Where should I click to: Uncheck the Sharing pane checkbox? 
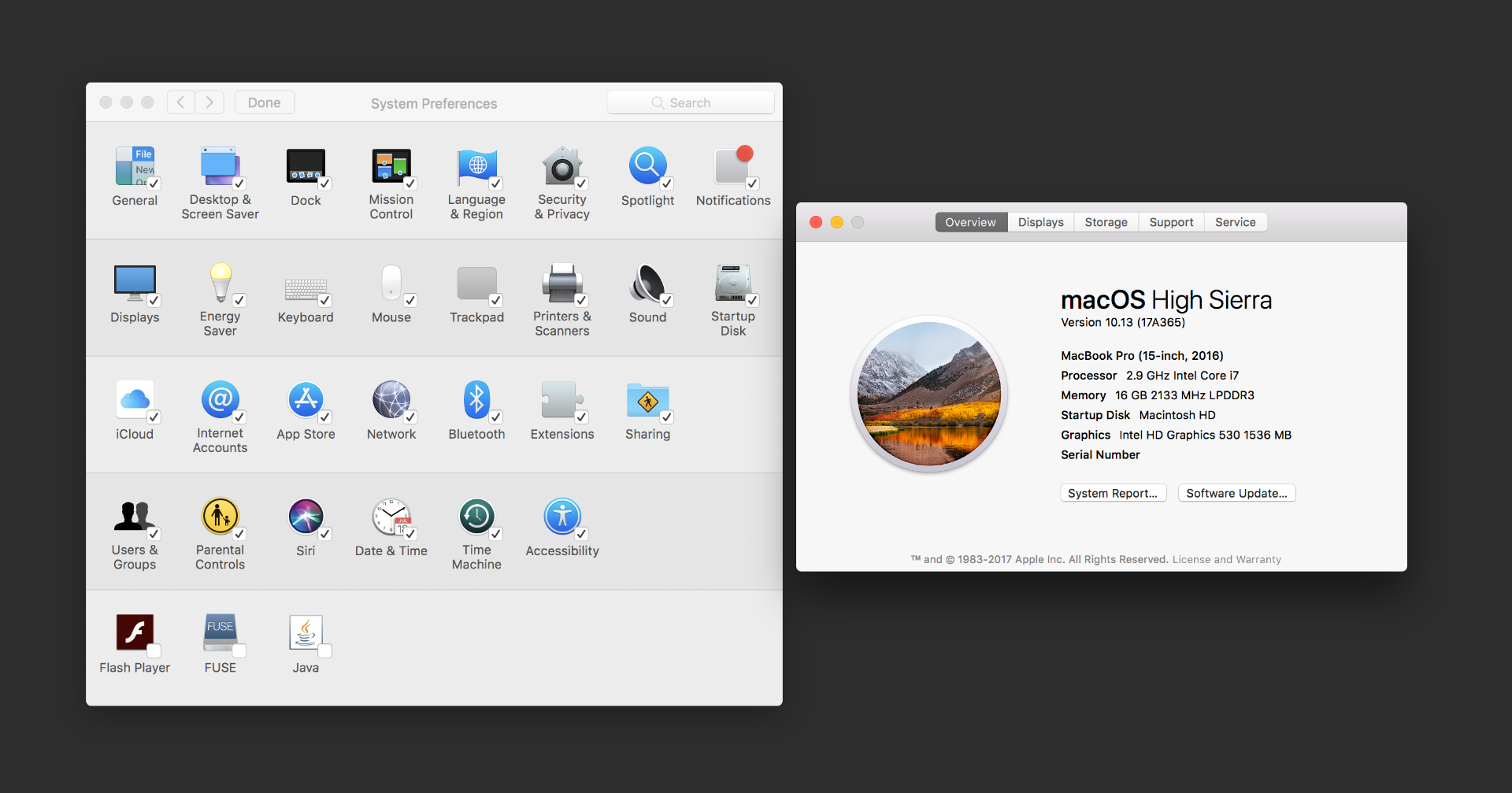pos(667,417)
